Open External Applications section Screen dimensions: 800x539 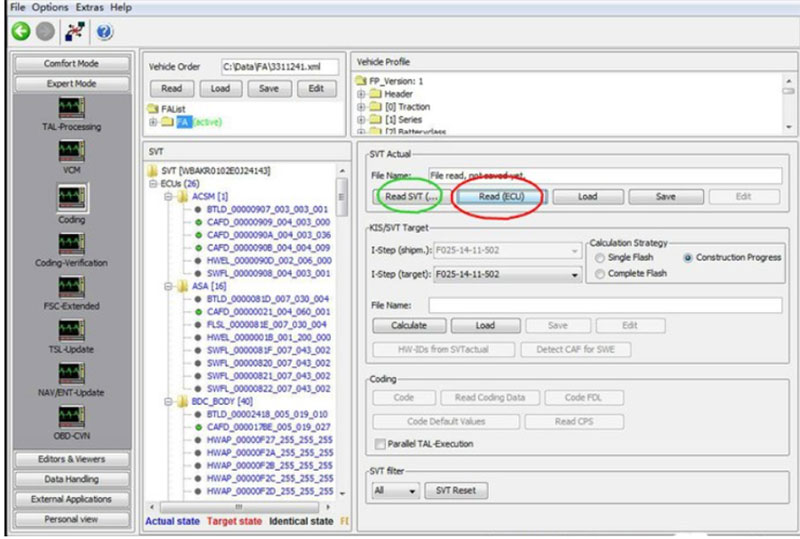click(x=71, y=499)
